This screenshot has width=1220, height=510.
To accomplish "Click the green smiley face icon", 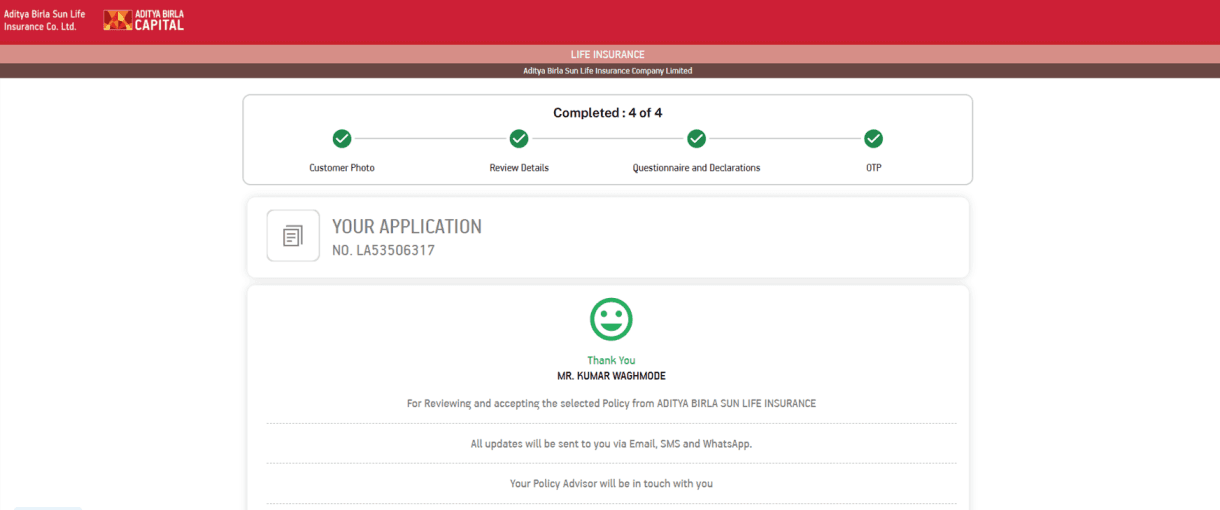I will [x=611, y=319].
